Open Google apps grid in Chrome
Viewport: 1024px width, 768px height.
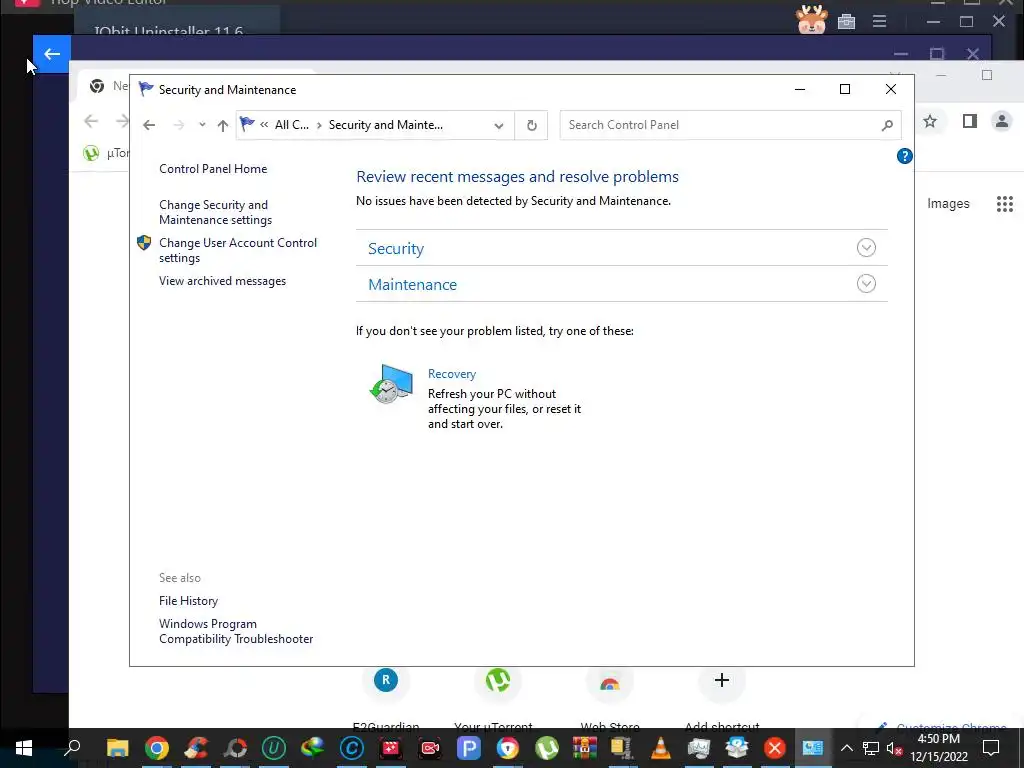1004,204
